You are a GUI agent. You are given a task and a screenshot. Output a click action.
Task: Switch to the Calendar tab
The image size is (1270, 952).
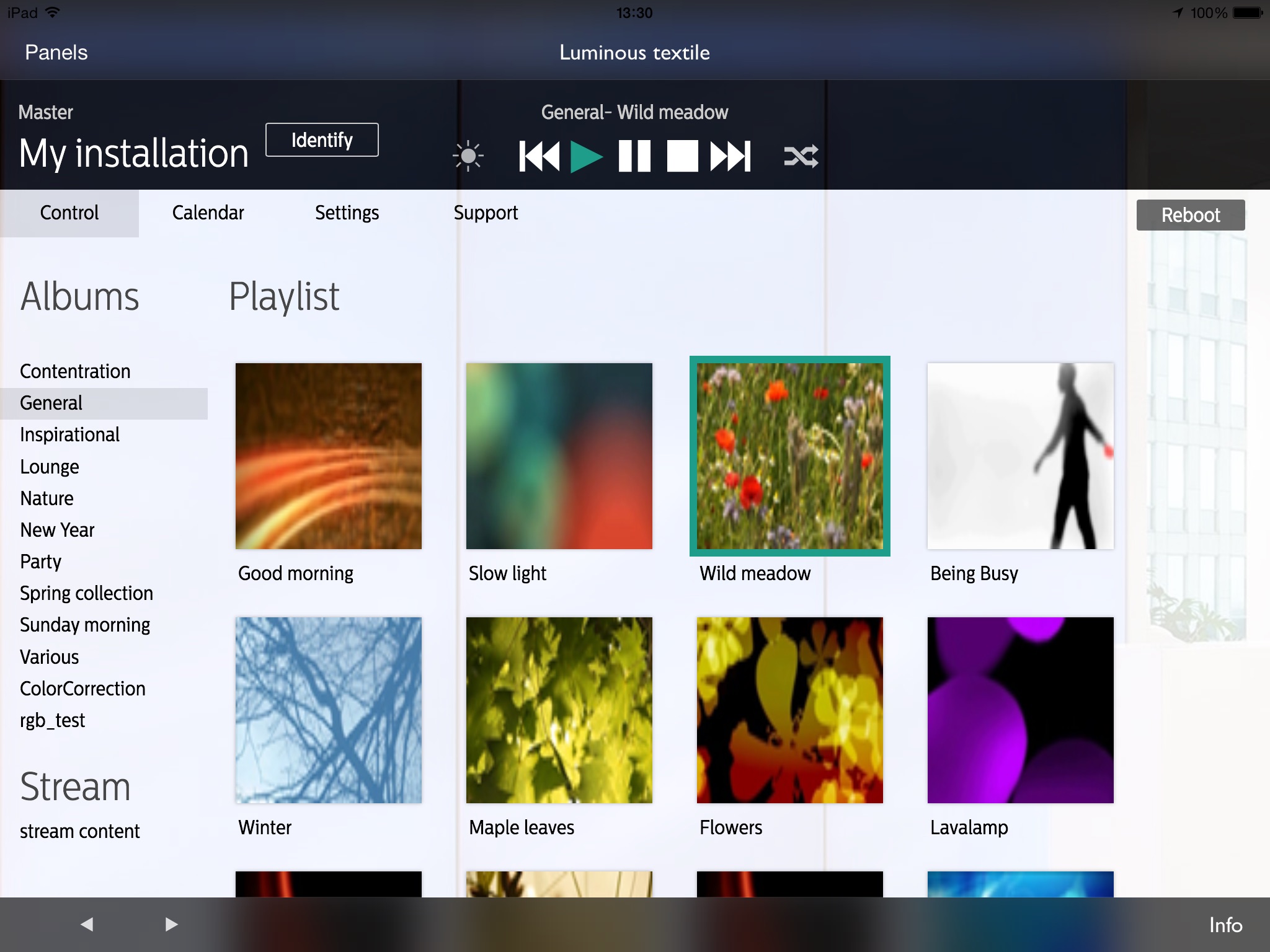tap(208, 213)
